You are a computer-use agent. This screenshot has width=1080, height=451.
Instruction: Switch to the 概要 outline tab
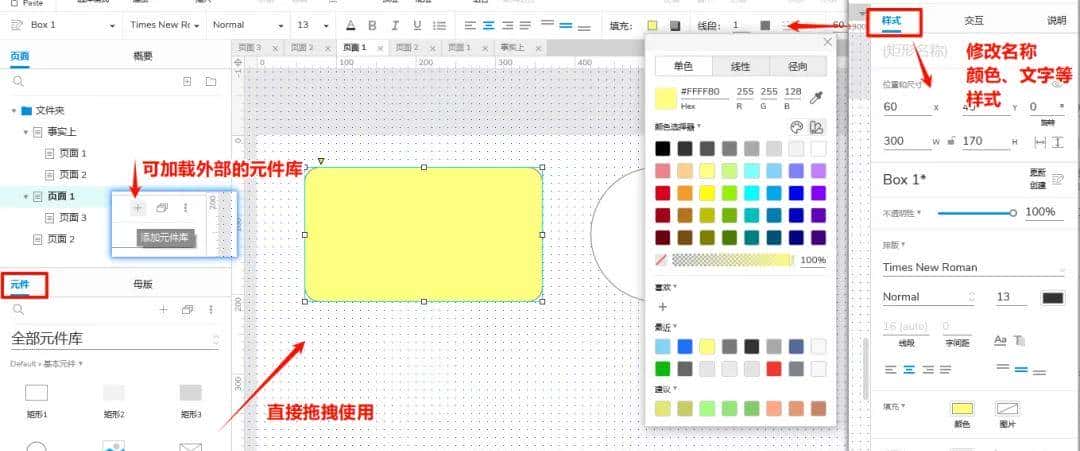(143, 56)
